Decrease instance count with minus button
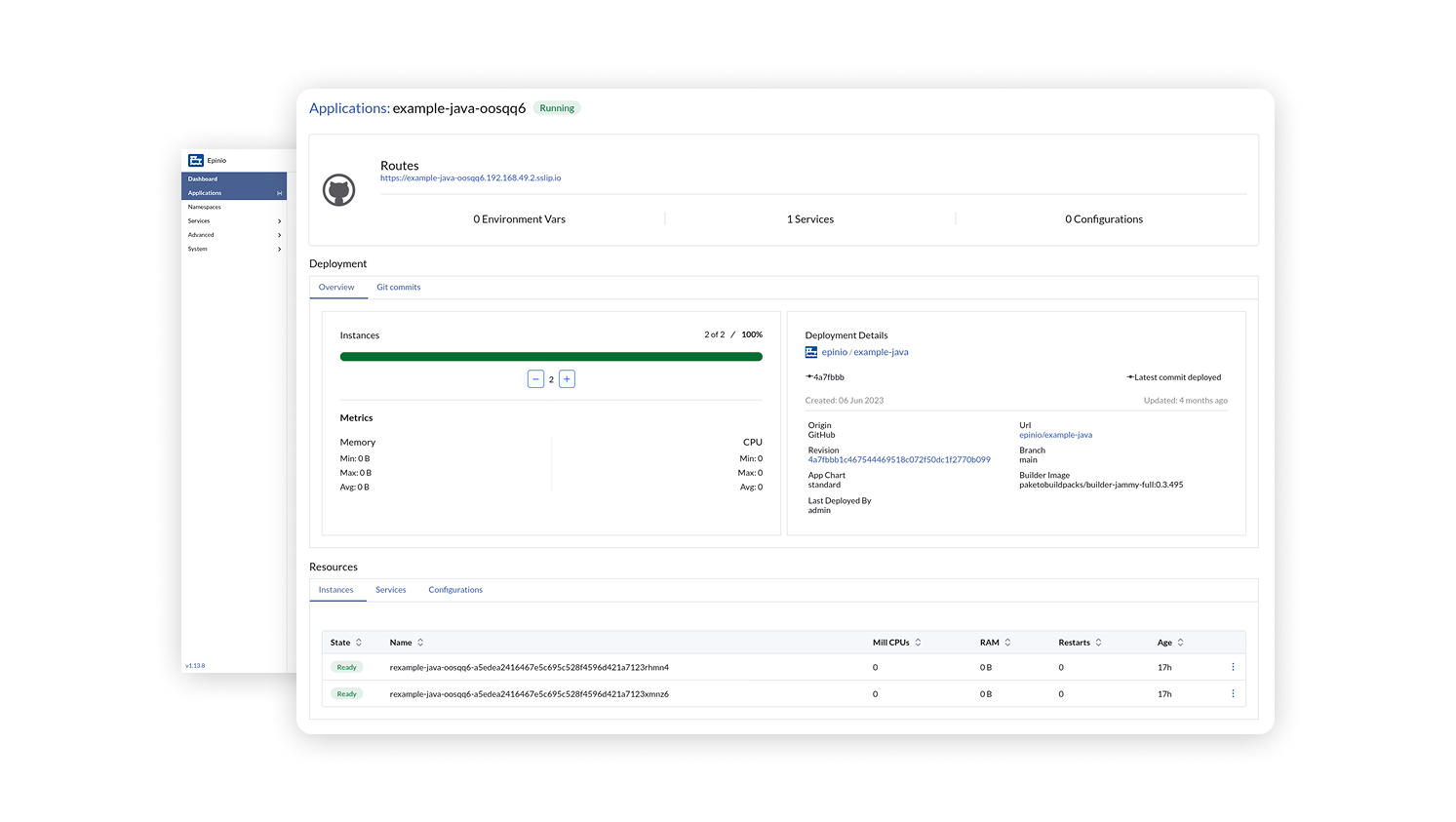 point(535,379)
